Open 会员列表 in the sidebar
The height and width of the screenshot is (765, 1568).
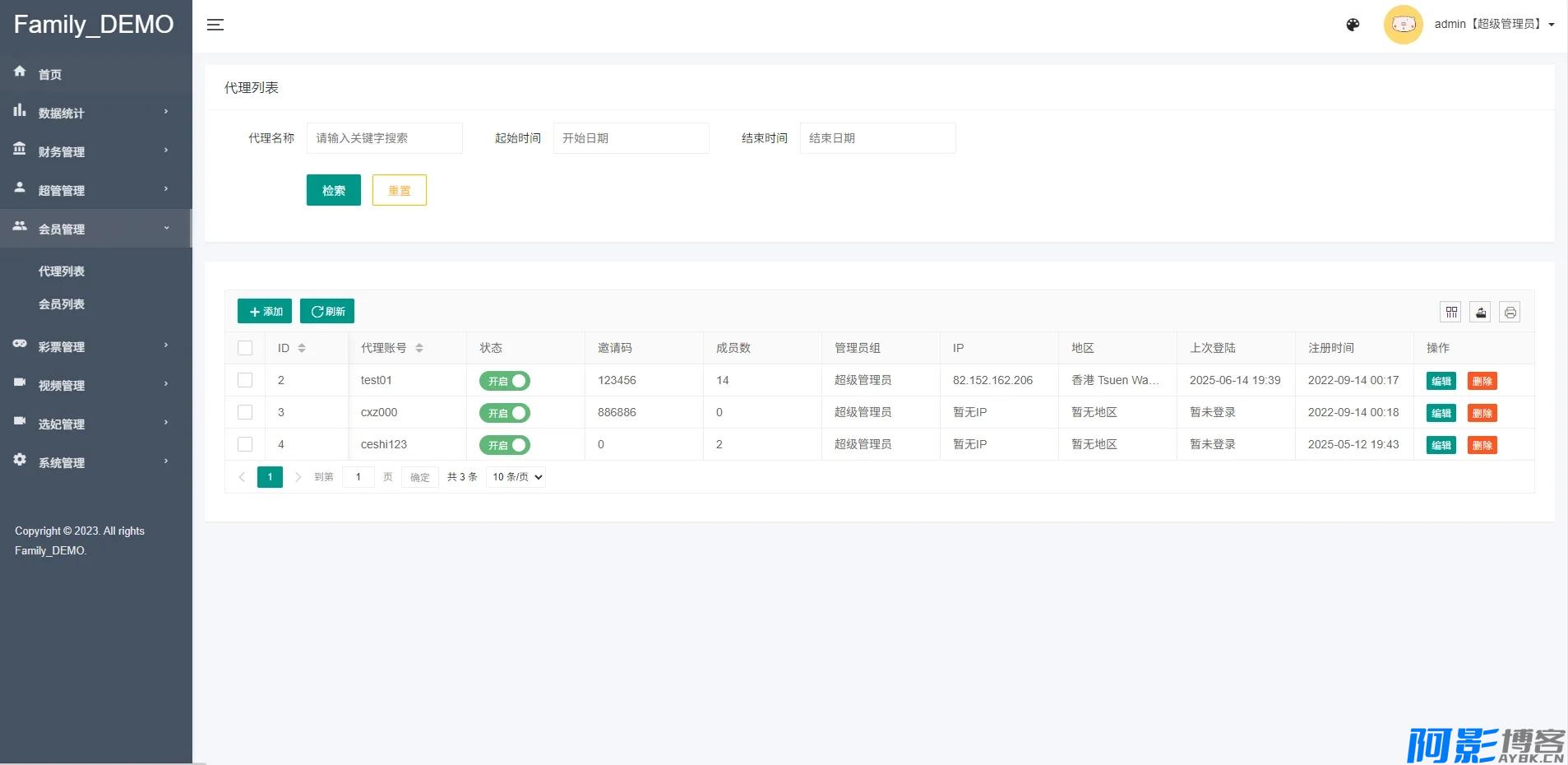point(62,304)
